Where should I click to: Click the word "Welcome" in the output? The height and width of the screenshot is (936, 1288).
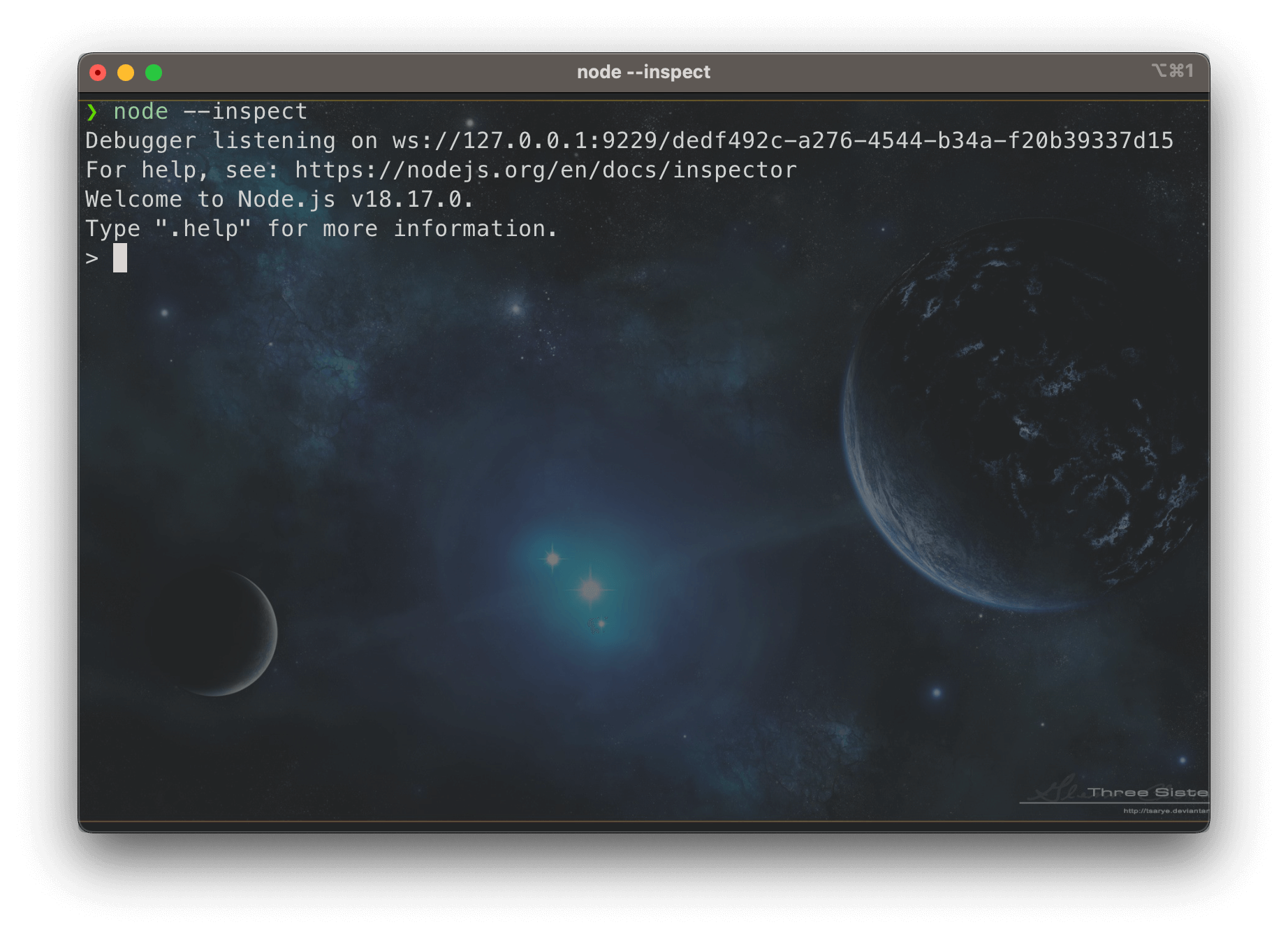pos(133,200)
